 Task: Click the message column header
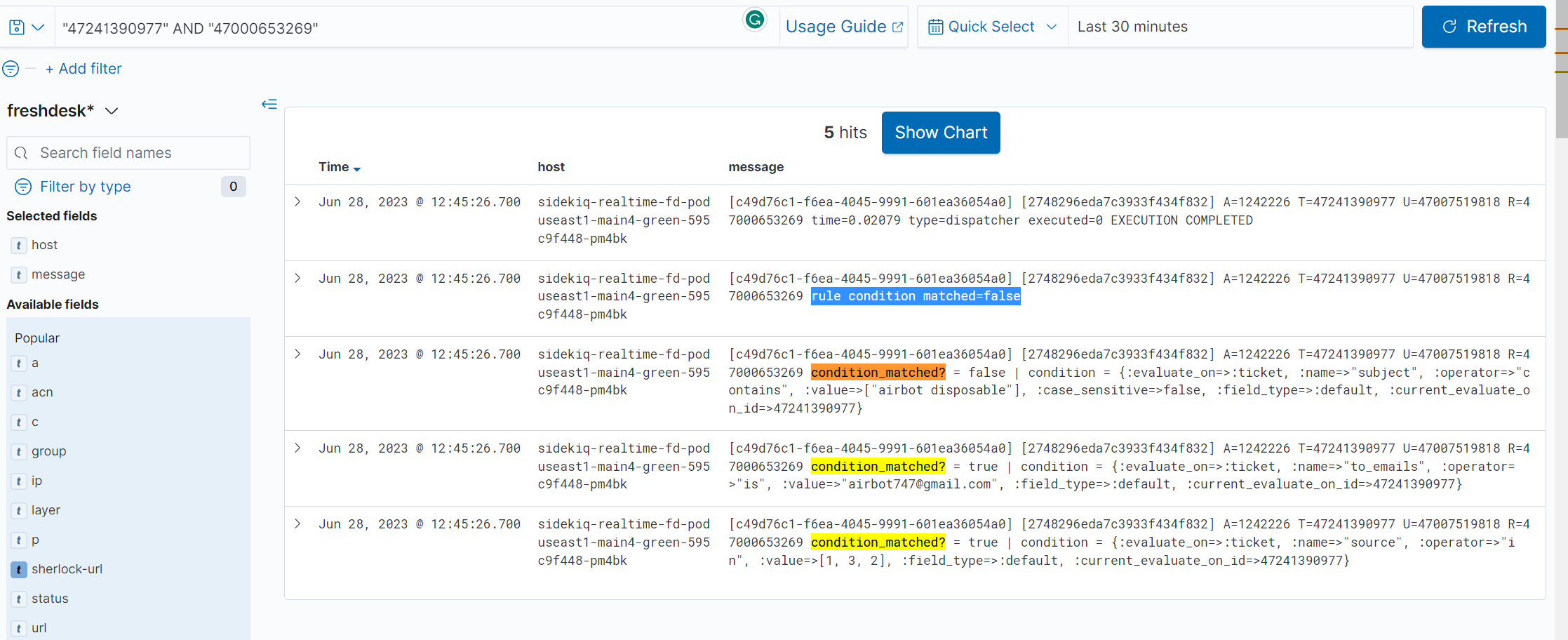(x=756, y=167)
